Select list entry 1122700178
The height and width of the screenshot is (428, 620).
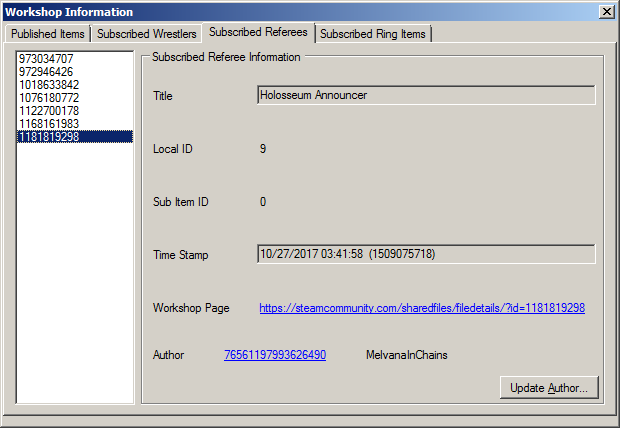pyautogui.click(x=49, y=111)
